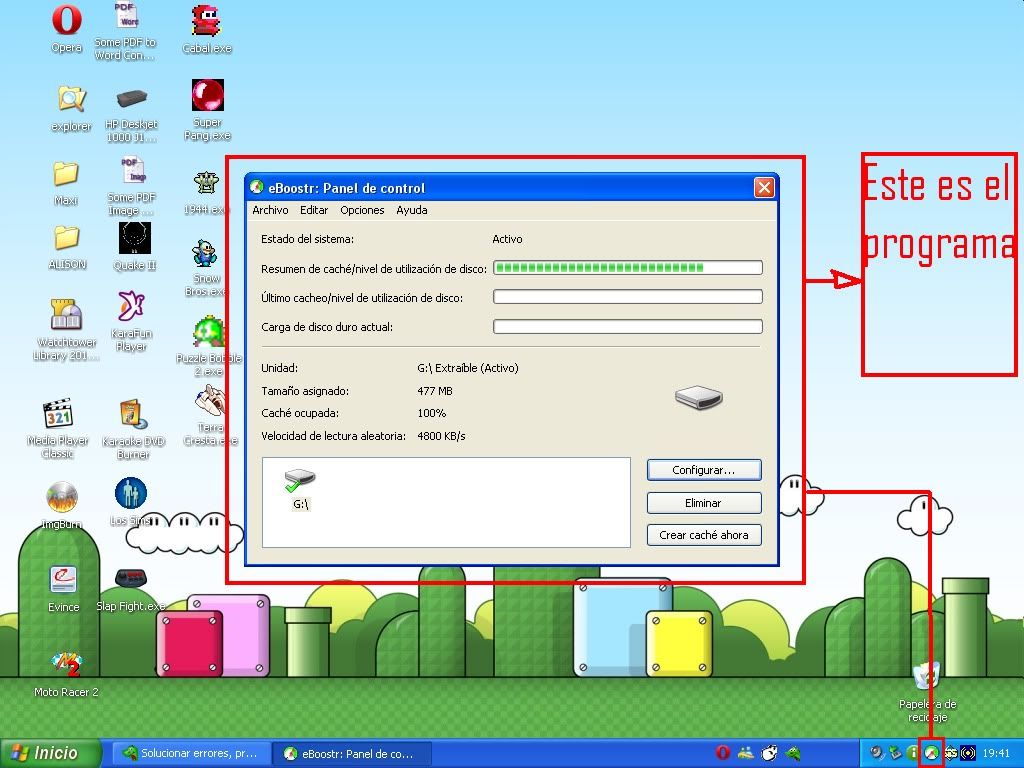Click Último cacheo utilization bar
Image resolution: width=1024 pixels, height=768 pixels.
pos(628,297)
